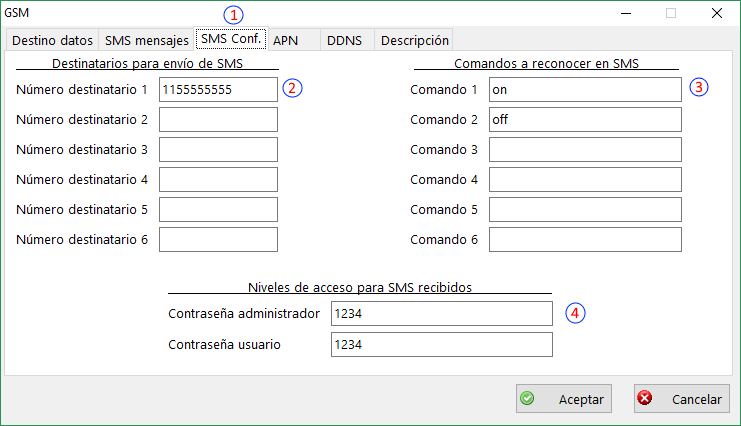Viewport: 741px width, 426px height.
Task: Open the APN tab
Action: 286,40
